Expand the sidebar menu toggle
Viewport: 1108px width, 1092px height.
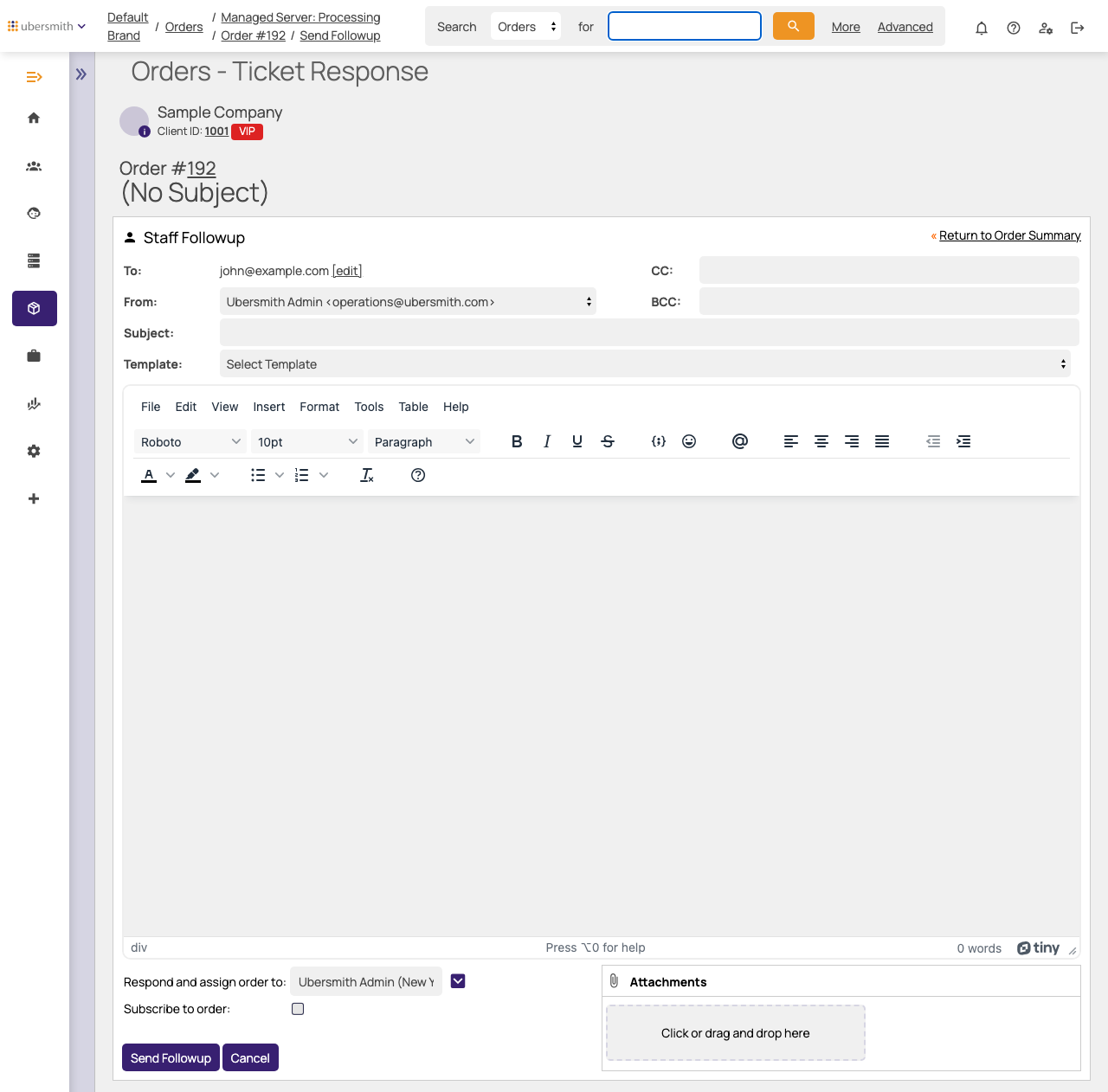(34, 77)
